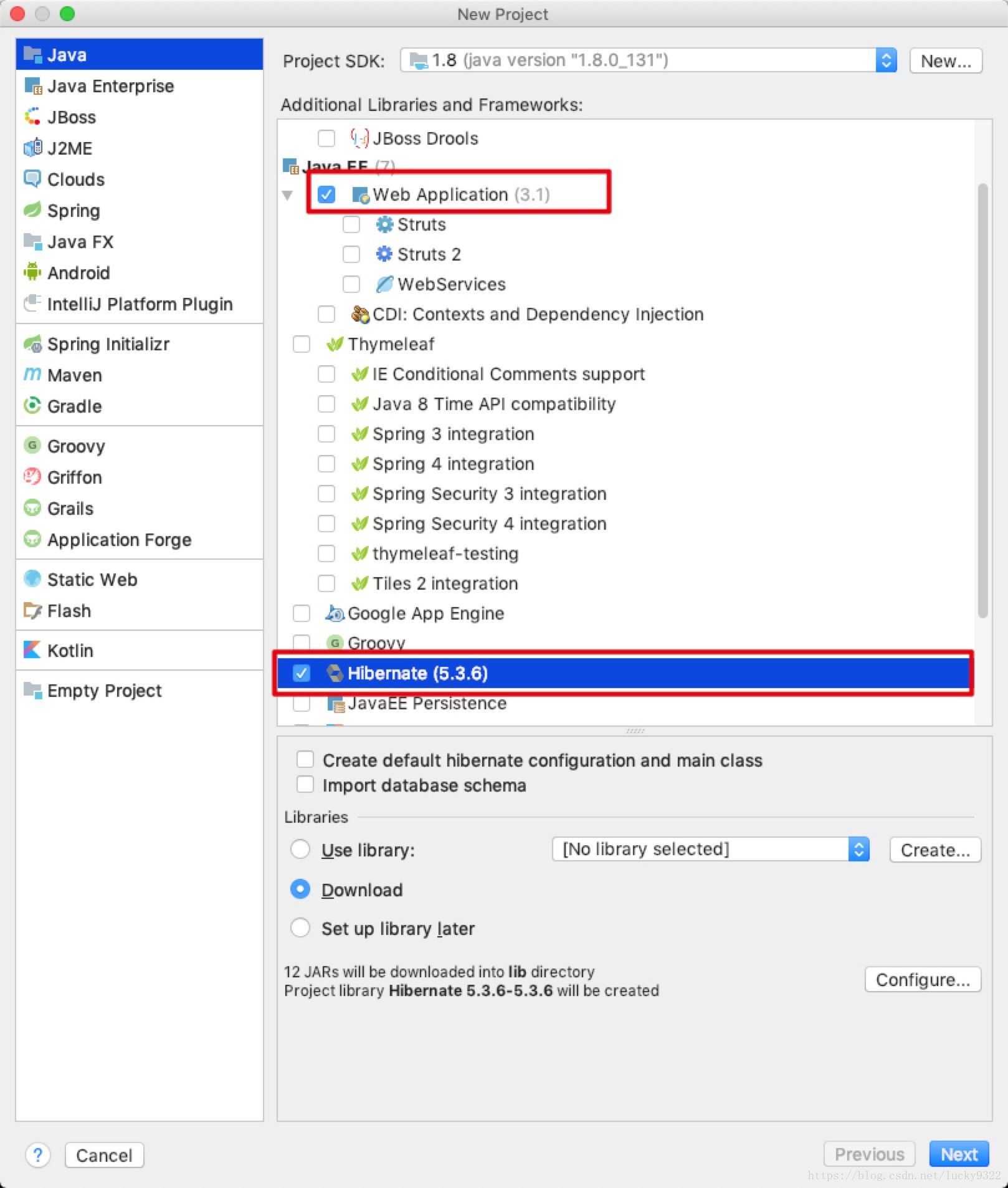Choose Empty Project in the list

pos(140,691)
